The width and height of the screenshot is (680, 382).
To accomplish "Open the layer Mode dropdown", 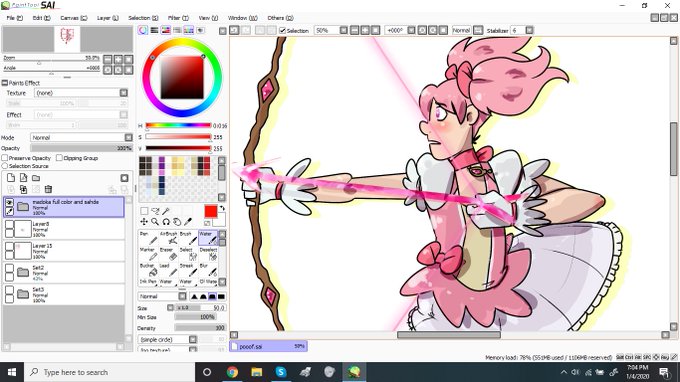I will click(x=128, y=137).
